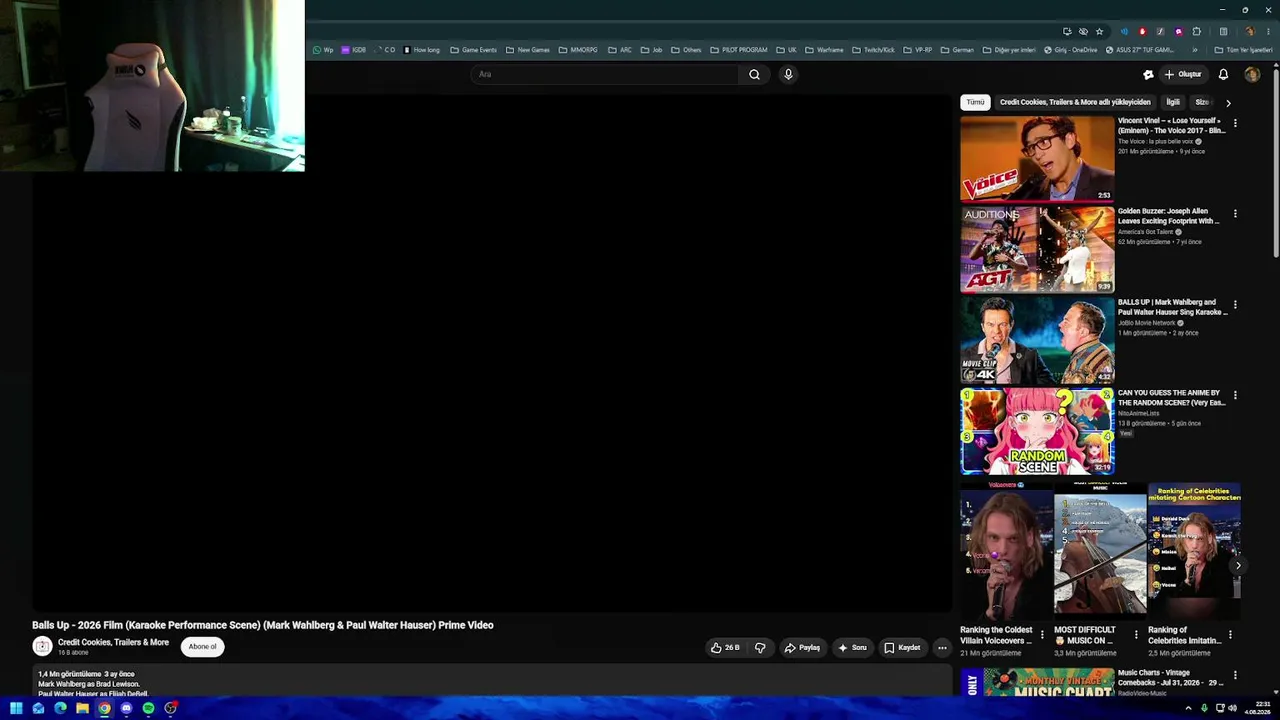This screenshot has height=720, width=1280.
Task: Open the German bookmark folder
Action: (957, 50)
